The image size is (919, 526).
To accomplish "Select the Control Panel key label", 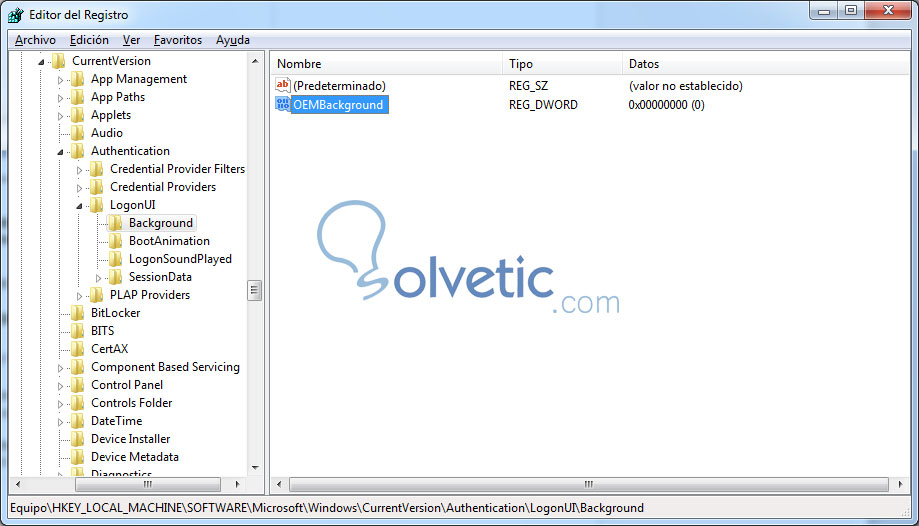I will tap(127, 385).
